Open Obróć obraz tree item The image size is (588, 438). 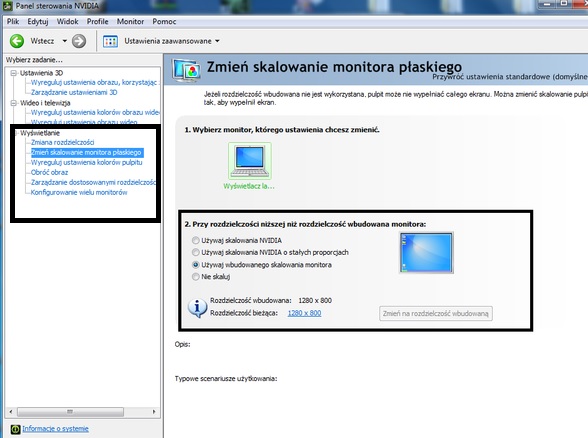(x=50, y=172)
